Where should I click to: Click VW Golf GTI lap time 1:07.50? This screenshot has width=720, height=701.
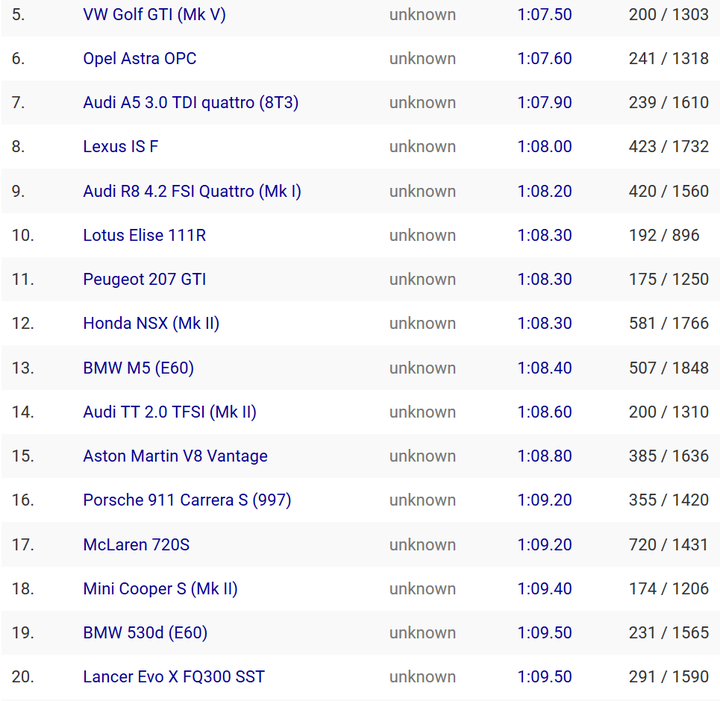coord(545,15)
